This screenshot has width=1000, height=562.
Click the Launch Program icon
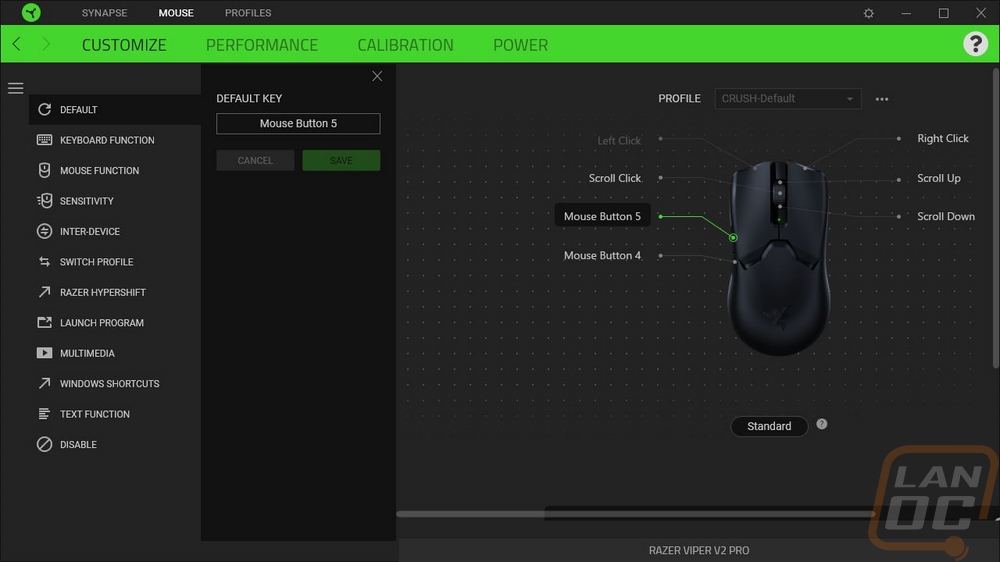[44, 322]
